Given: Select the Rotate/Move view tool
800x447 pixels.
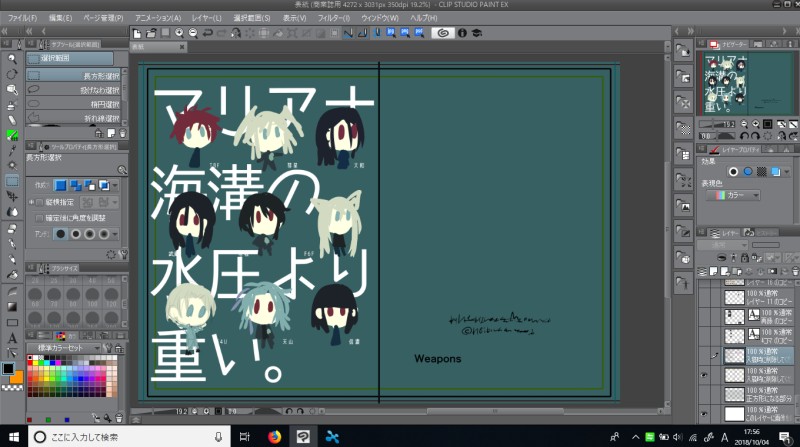Looking at the screenshot, I should (12, 74).
